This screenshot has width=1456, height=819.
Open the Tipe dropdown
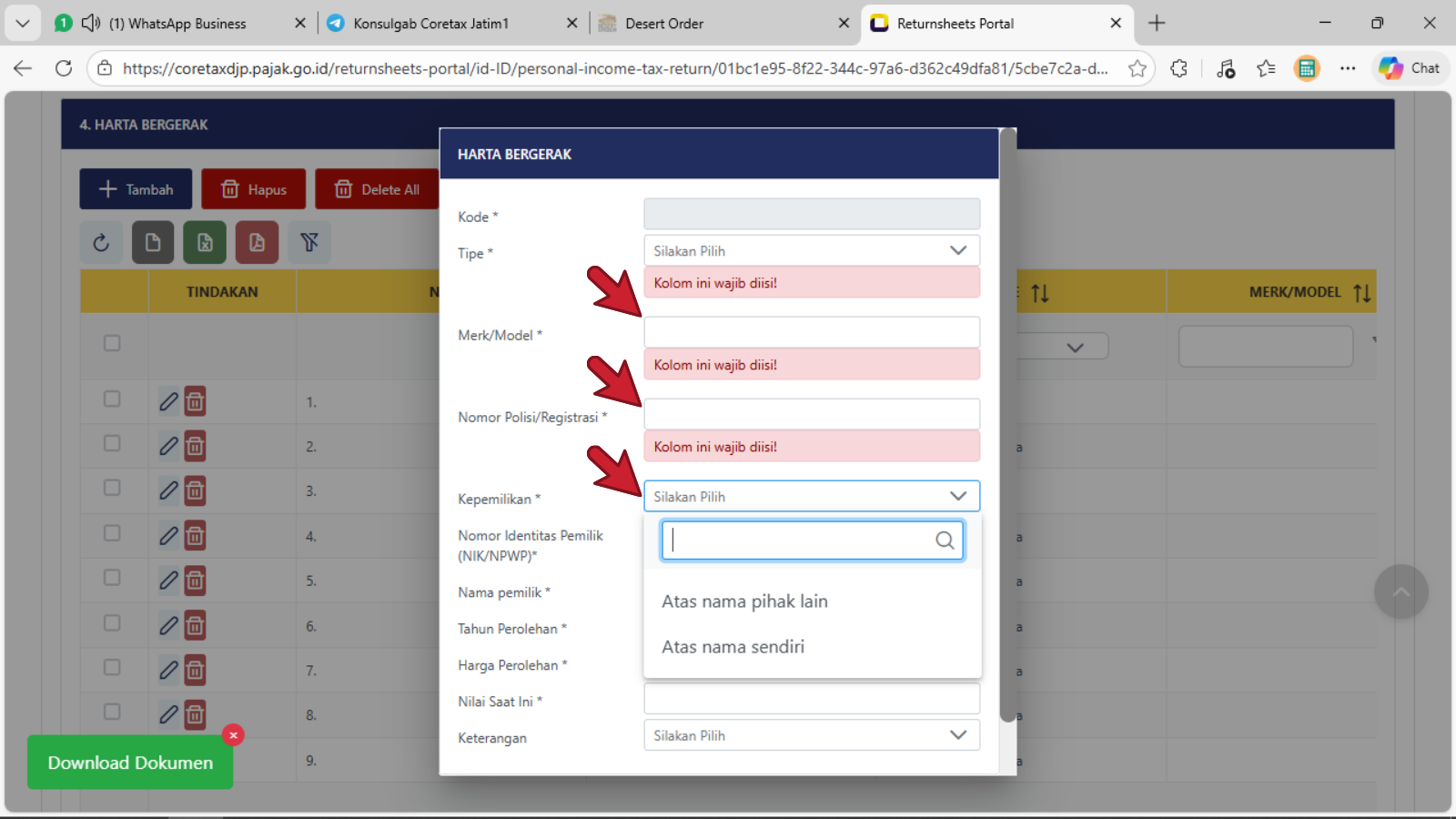click(x=811, y=251)
